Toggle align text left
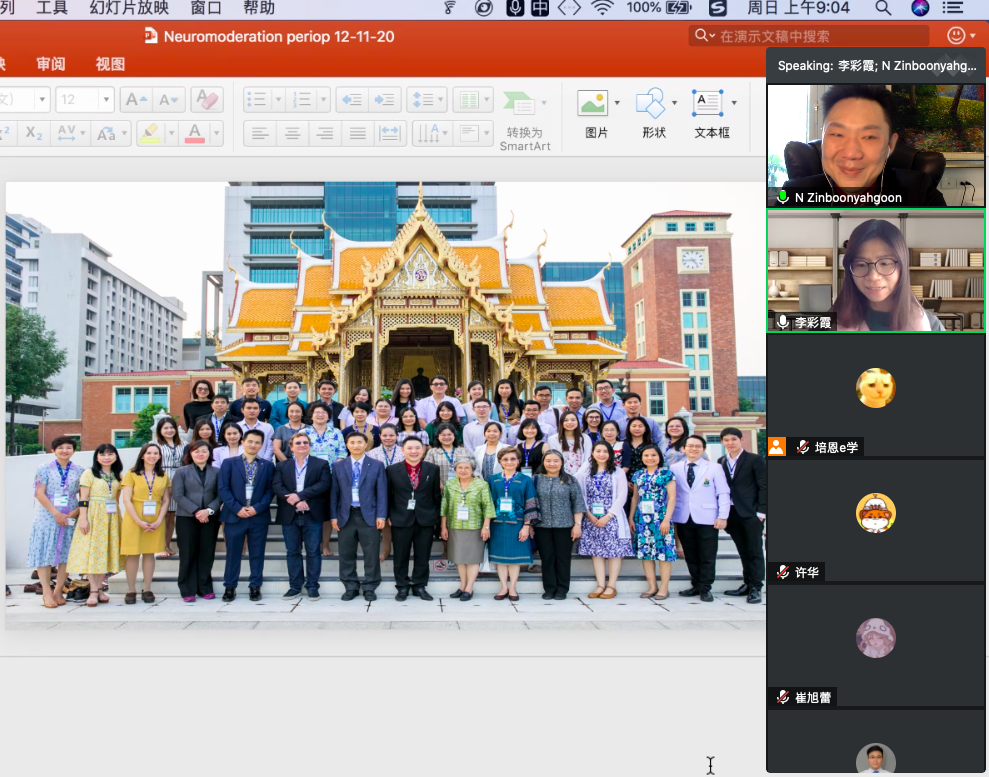The width and height of the screenshot is (989, 777). coord(260,133)
